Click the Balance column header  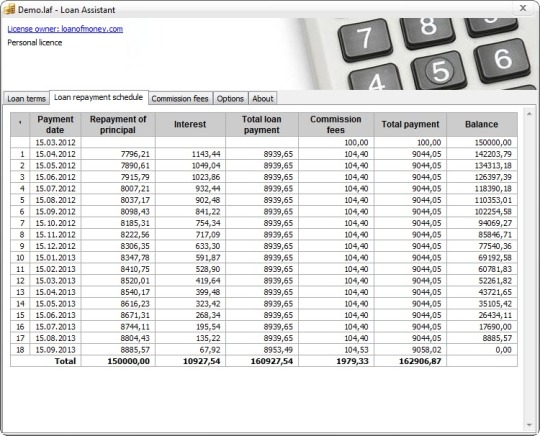point(482,124)
